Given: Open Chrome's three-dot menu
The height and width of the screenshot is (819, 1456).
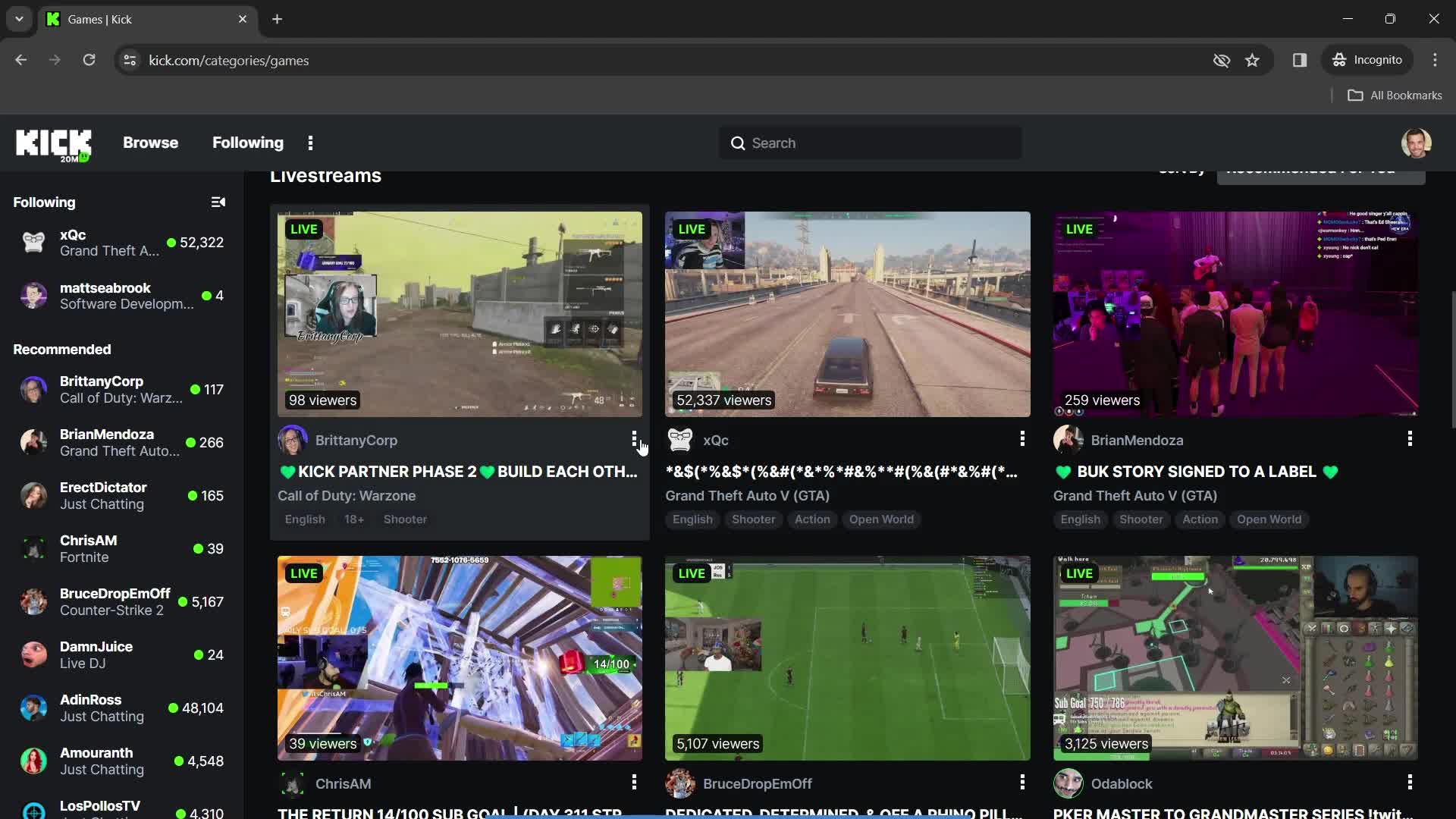Looking at the screenshot, I should click(x=1435, y=60).
